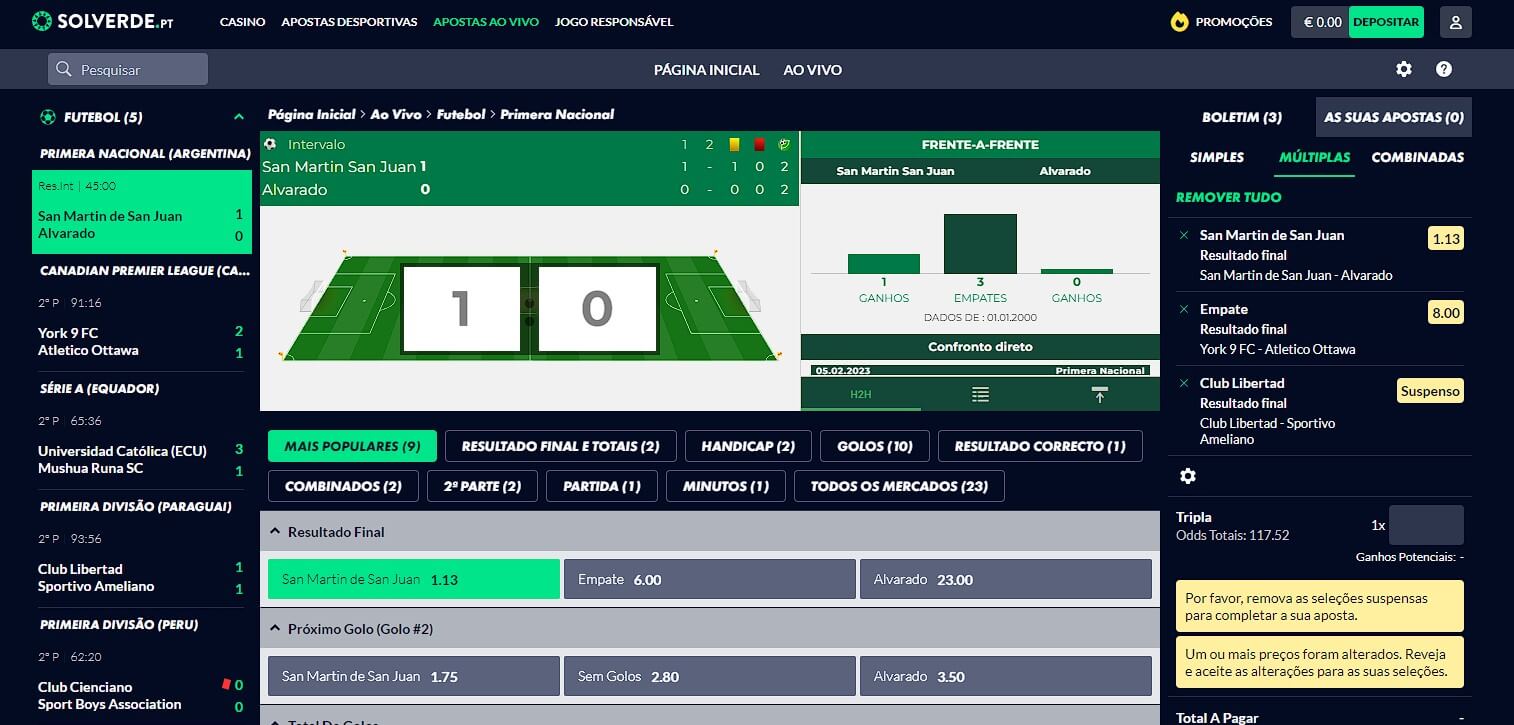Show the standings table icon tab
Viewport: 1514px width, 725px height.
point(980,395)
